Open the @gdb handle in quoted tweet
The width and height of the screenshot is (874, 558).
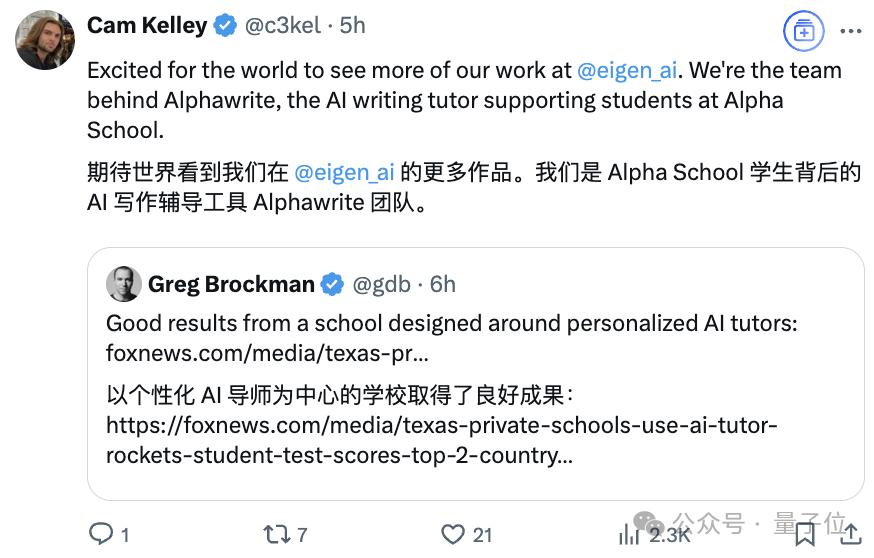[x=381, y=285]
